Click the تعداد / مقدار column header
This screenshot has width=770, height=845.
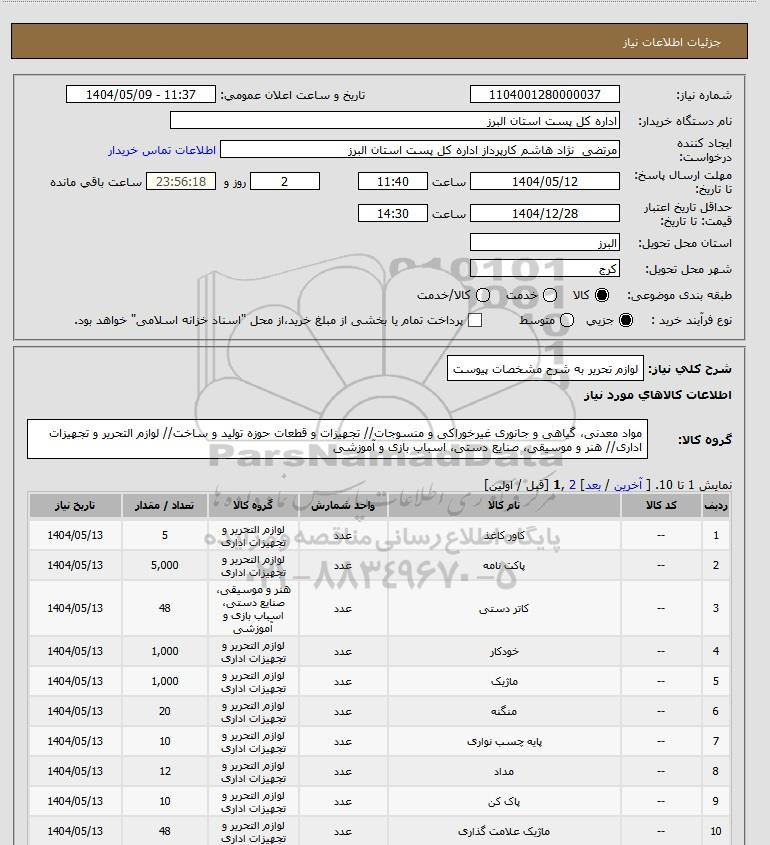pyautogui.click(x=165, y=505)
